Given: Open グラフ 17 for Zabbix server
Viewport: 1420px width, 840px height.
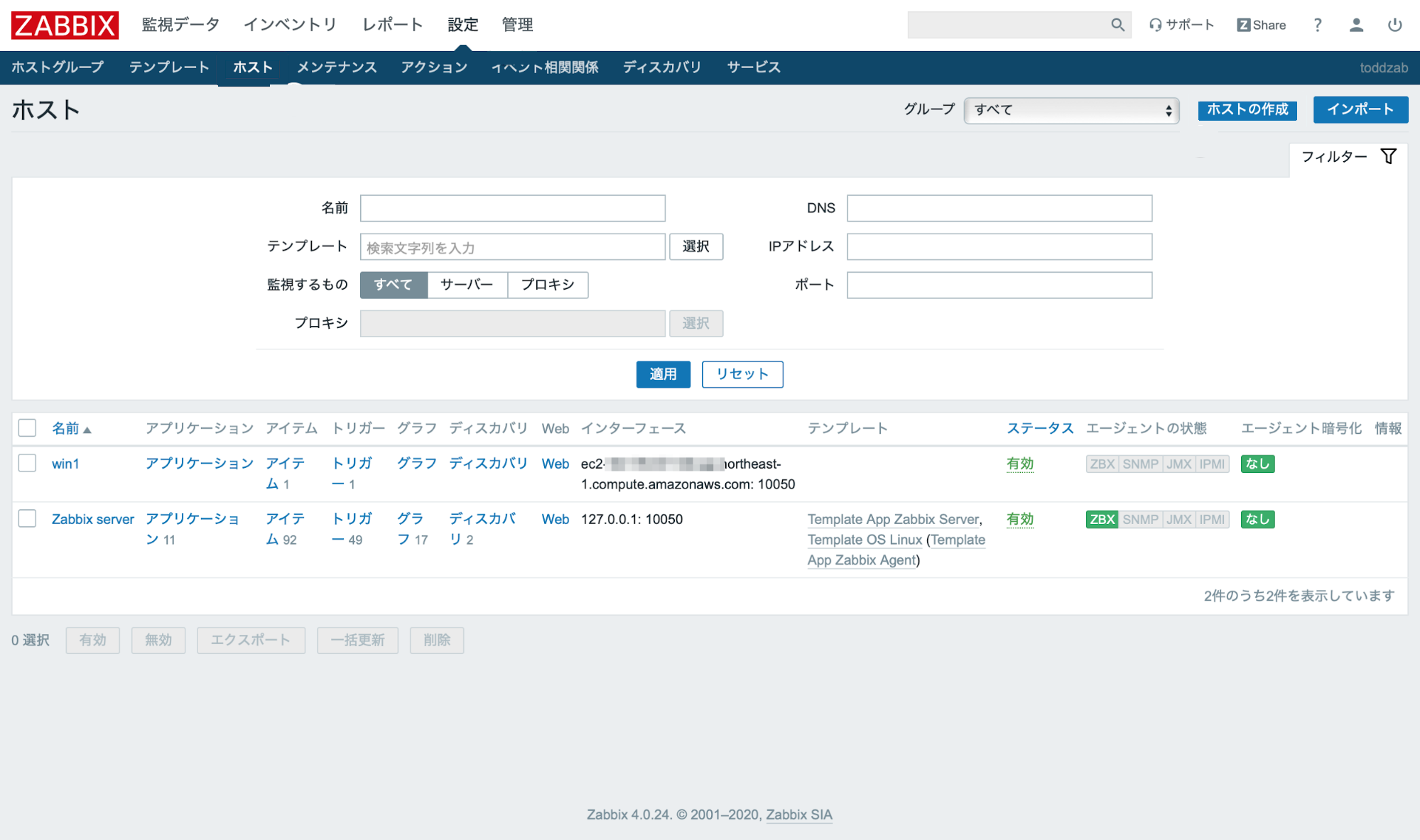Looking at the screenshot, I should point(413,529).
